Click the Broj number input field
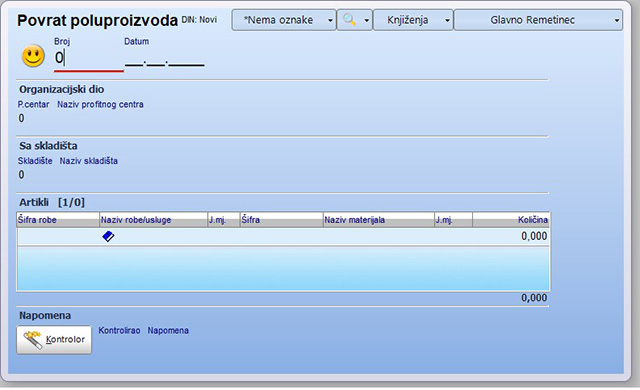Screen dimensions: 640x390 [x=89, y=58]
